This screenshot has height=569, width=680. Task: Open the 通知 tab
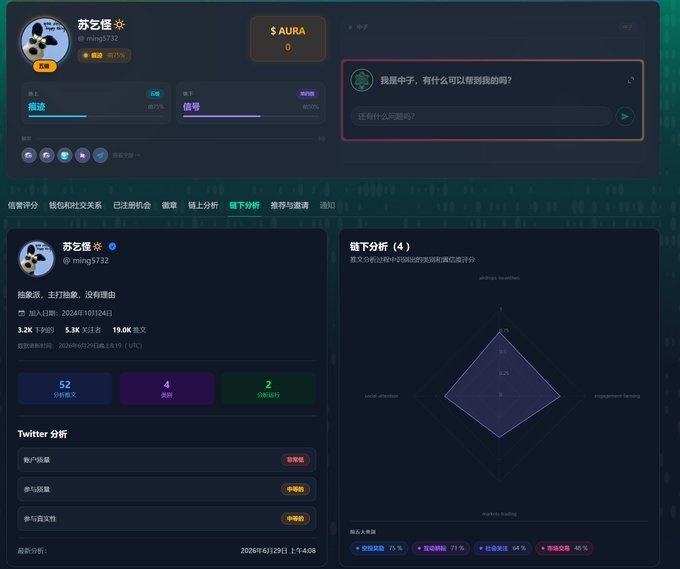[x=327, y=205]
